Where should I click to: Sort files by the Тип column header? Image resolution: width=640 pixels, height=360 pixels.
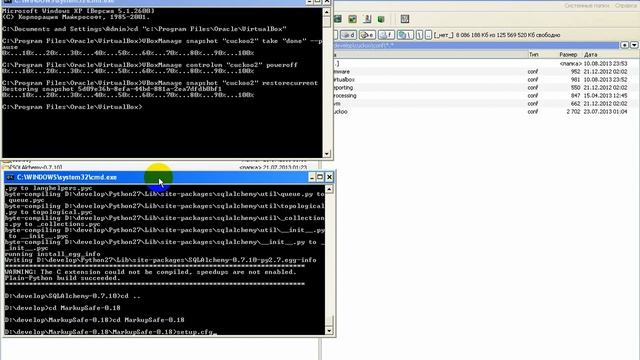point(534,54)
